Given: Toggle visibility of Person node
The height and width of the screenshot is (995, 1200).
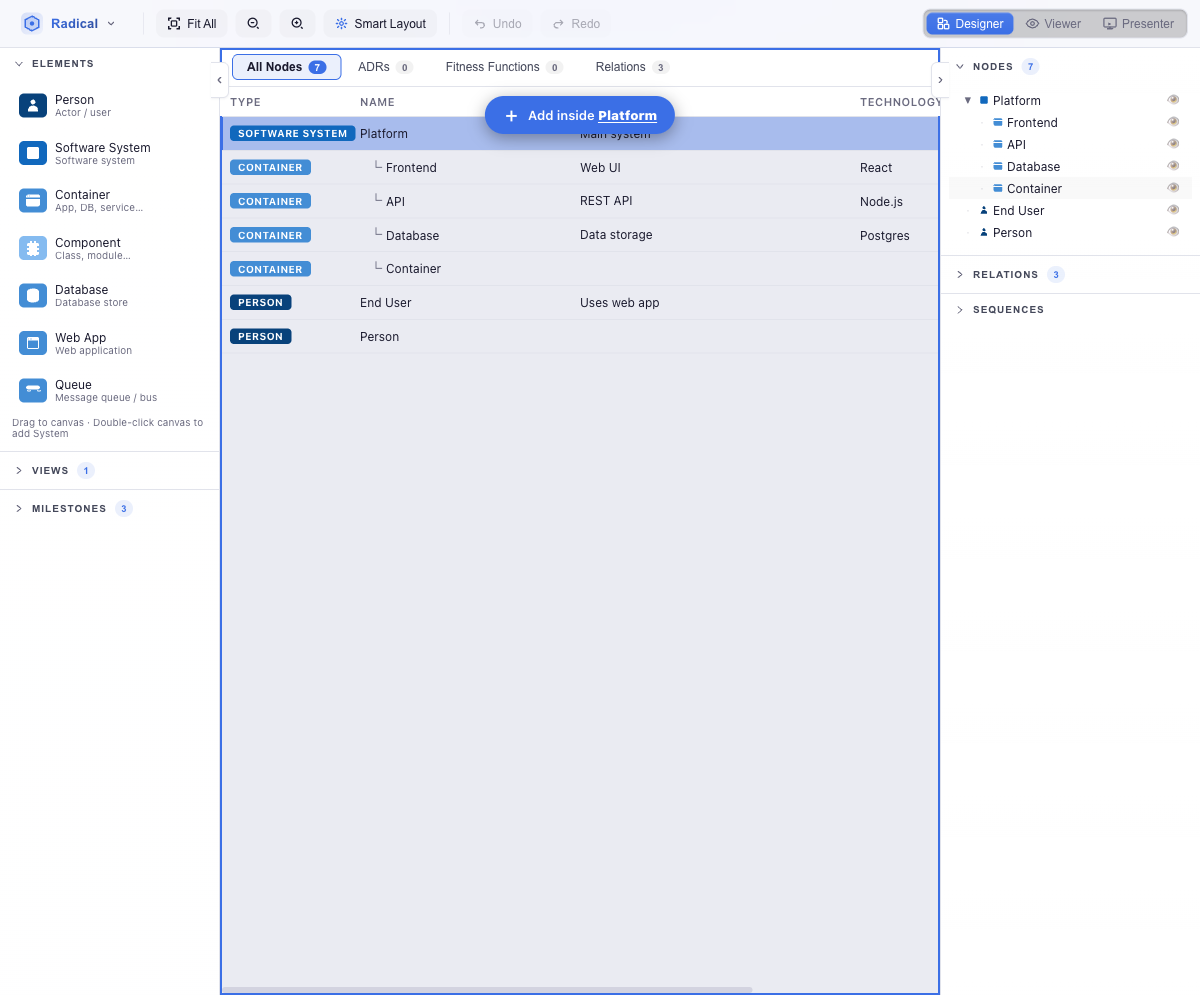Looking at the screenshot, I should coord(1173,231).
